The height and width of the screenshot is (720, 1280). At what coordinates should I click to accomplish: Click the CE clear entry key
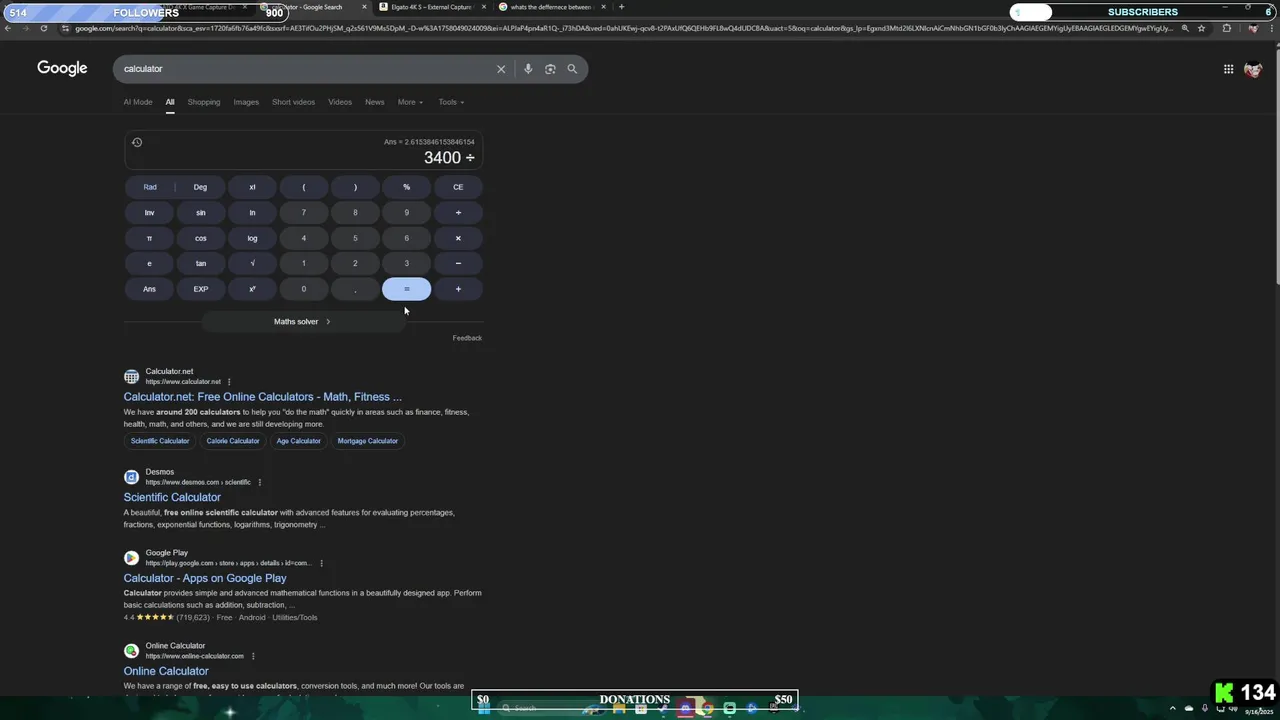[x=458, y=187]
